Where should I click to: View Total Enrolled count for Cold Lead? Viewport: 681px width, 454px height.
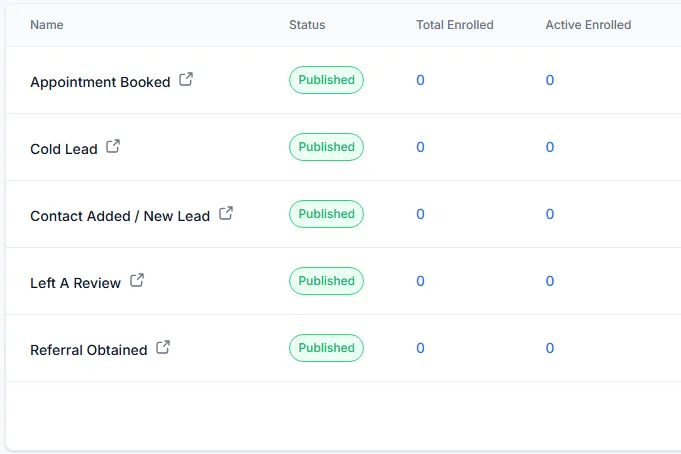point(420,147)
